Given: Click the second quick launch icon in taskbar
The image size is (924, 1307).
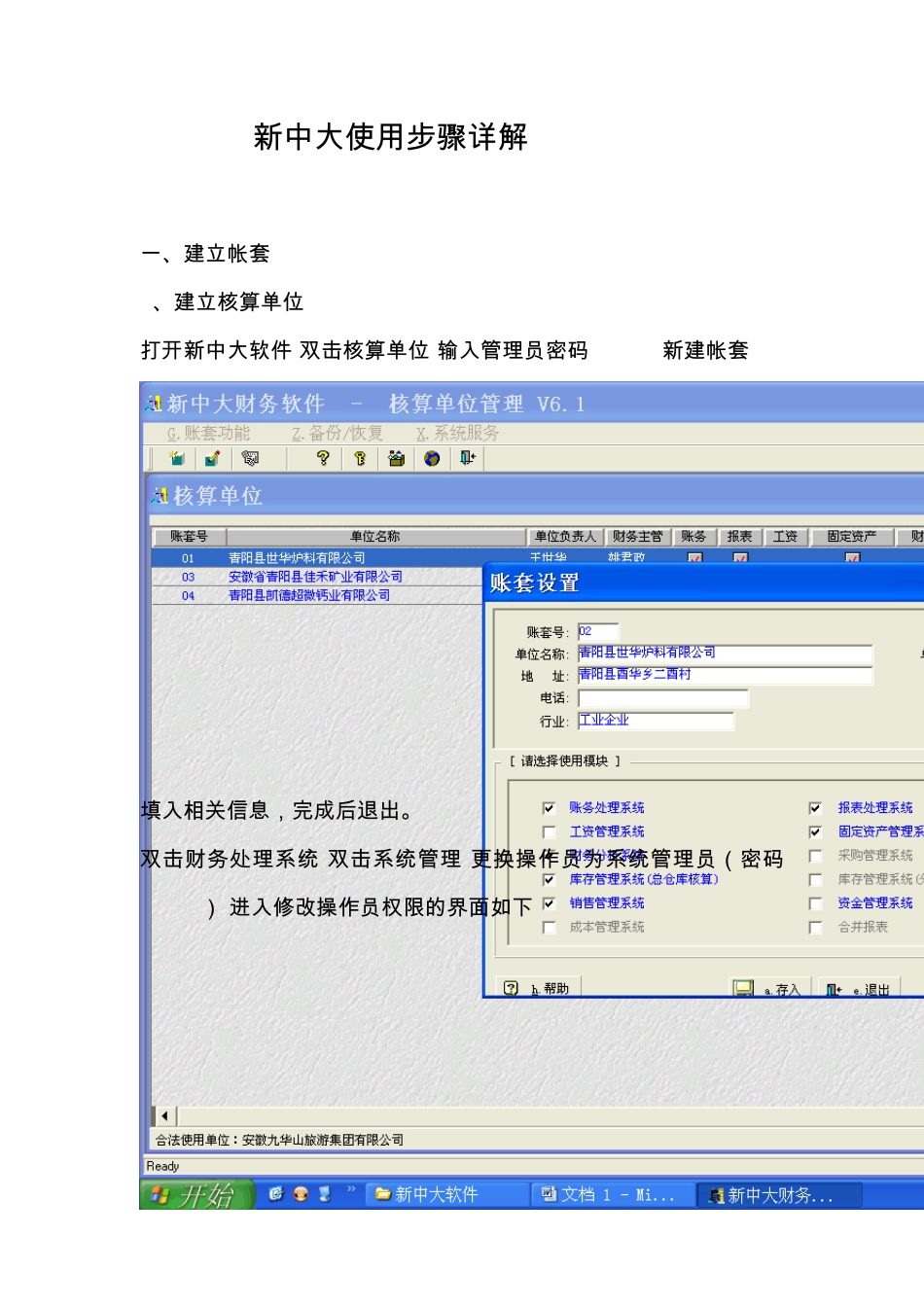Looking at the screenshot, I should point(301,1194).
